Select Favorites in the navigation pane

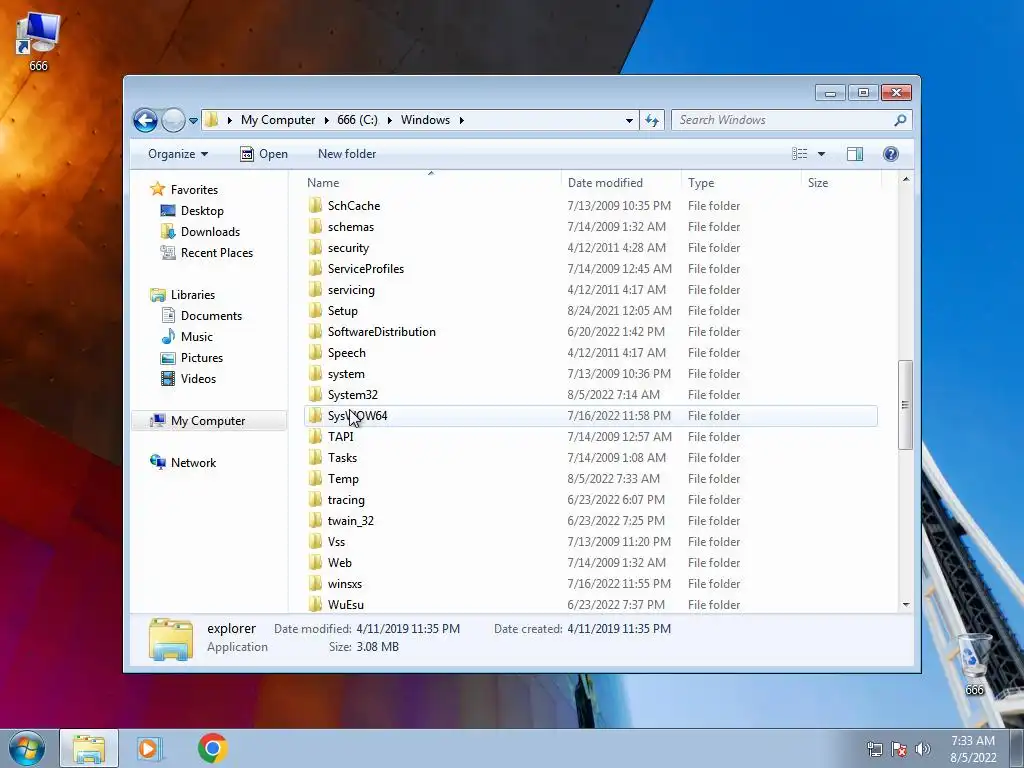194,190
